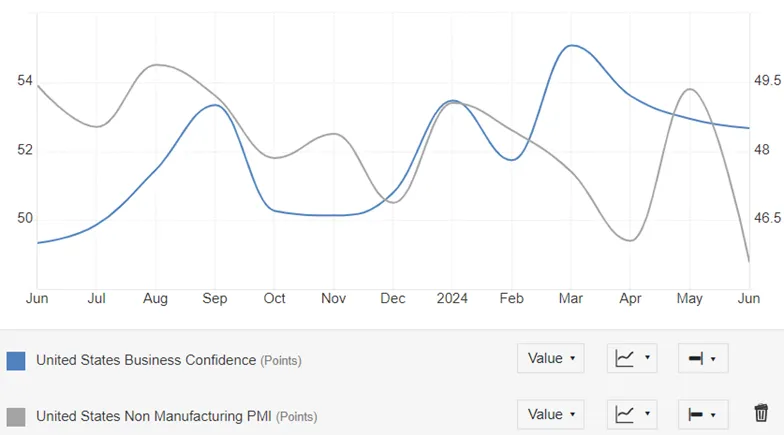Change axis side for Business Confidence
The height and width of the screenshot is (435, 784).
point(702,358)
